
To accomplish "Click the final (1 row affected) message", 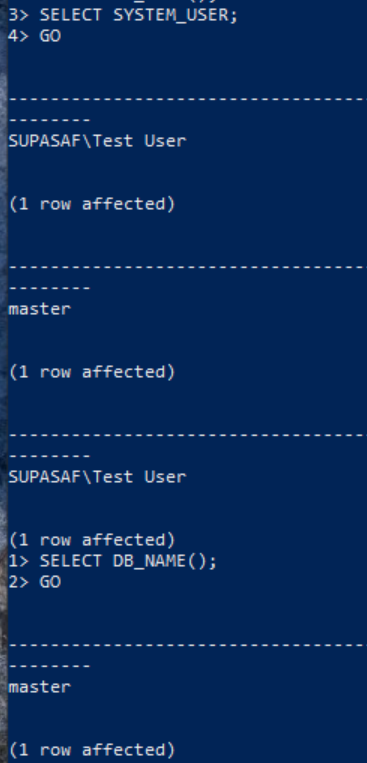I will click(x=92, y=750).
